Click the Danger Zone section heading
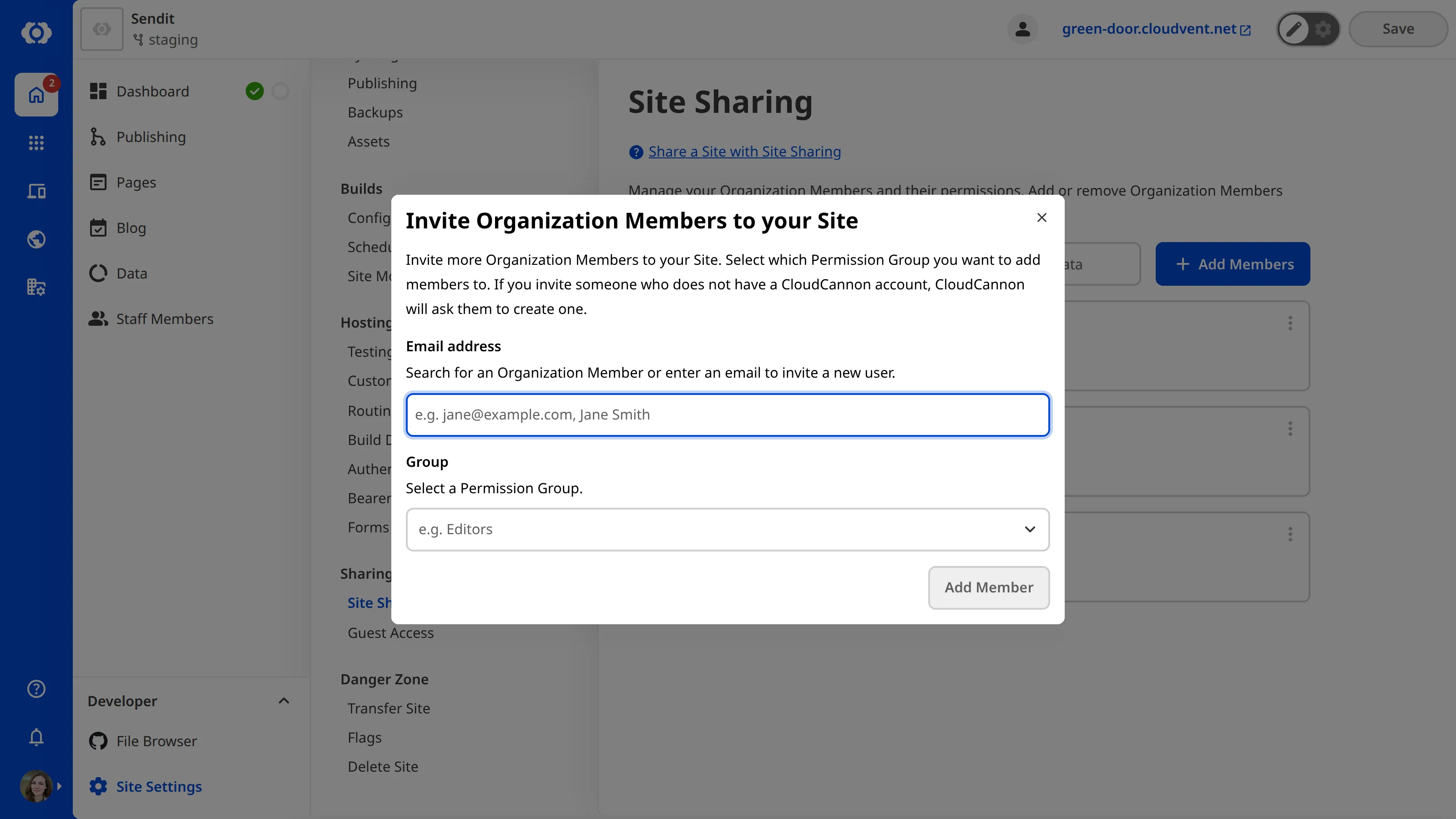The height and width of the screenshot is (819, 1456). click(x=384, y=679)
